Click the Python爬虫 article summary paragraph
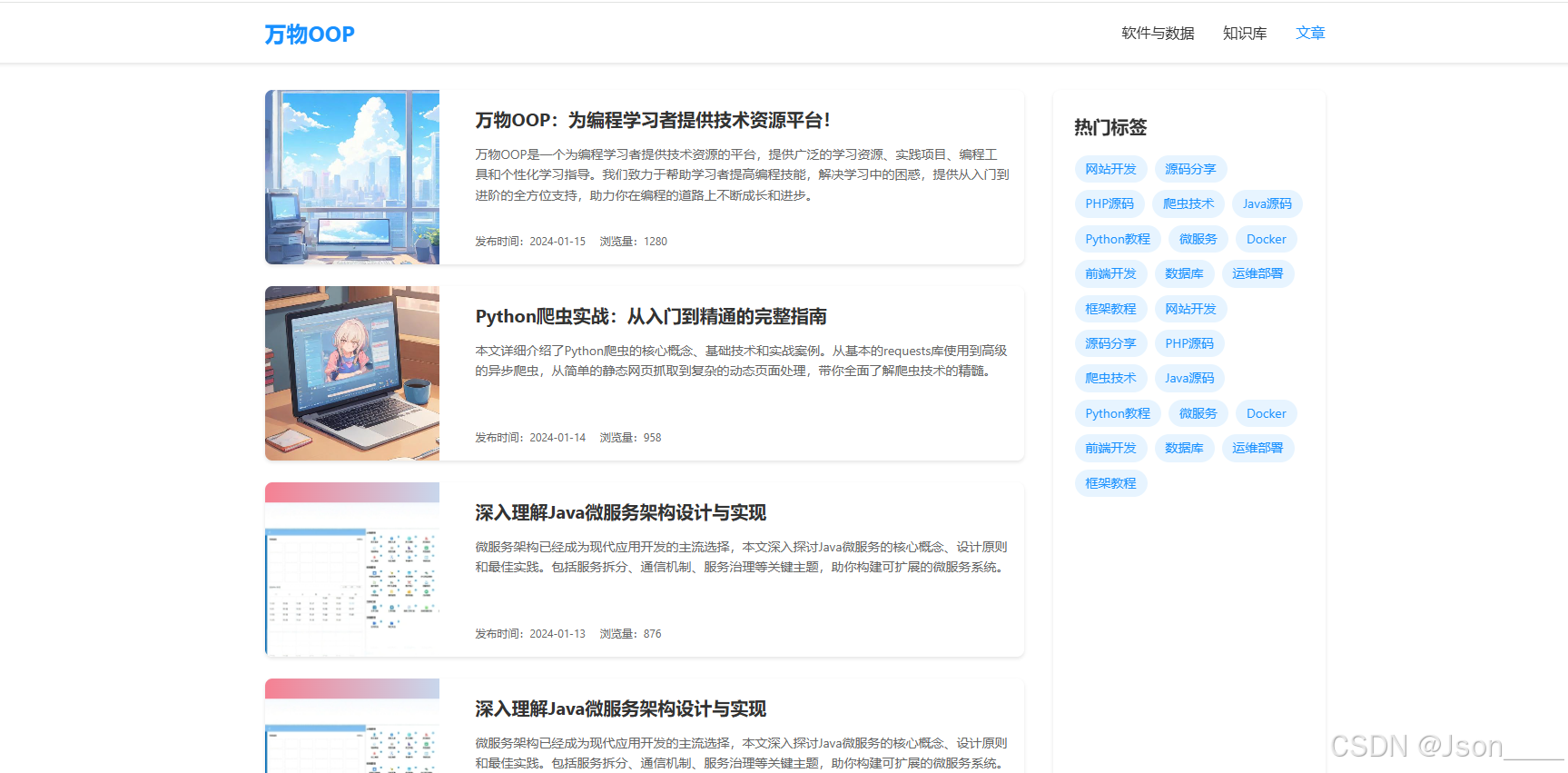The image size is (1568, 773). (741, 361)
